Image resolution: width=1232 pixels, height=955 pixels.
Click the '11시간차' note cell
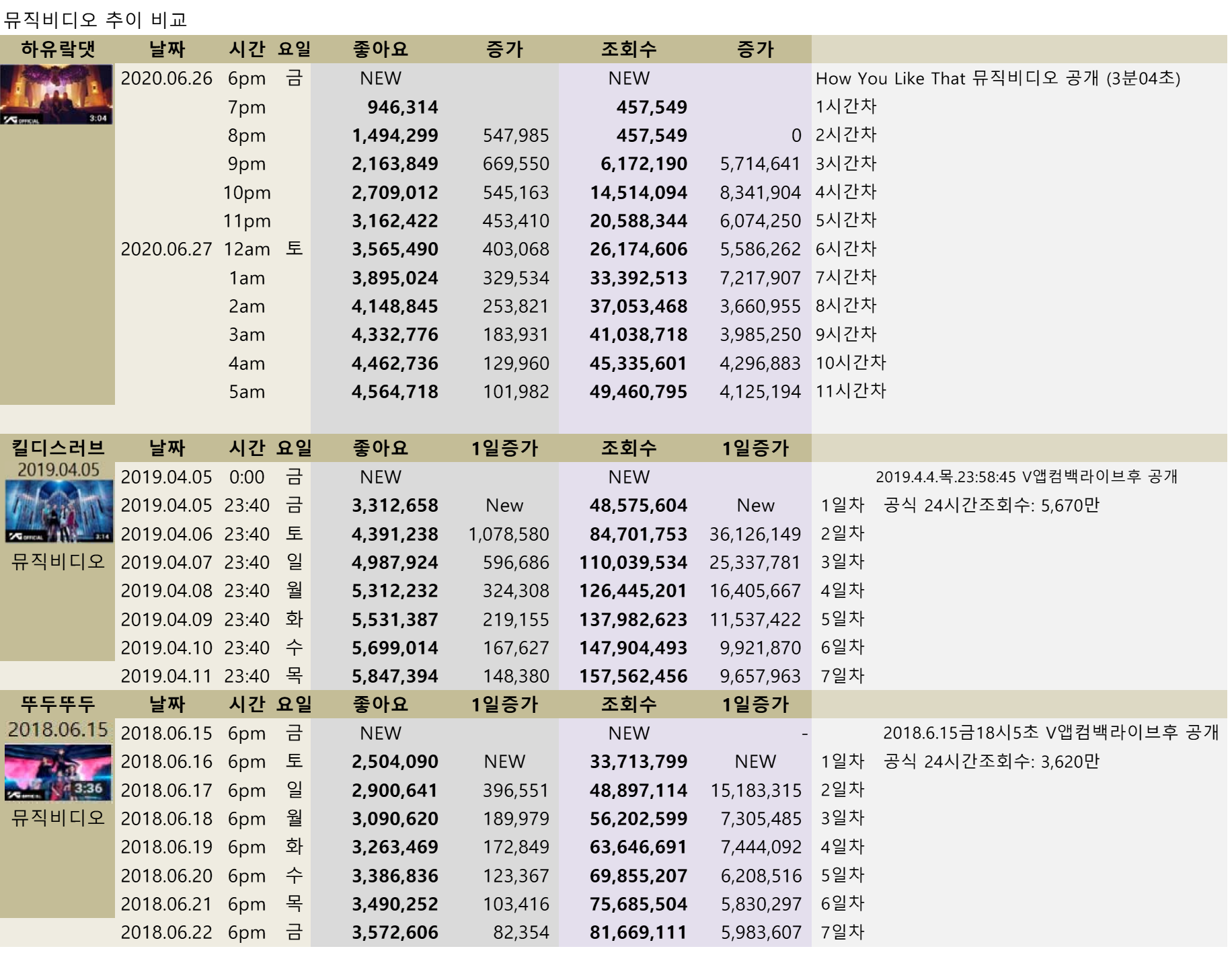point(851,391)
